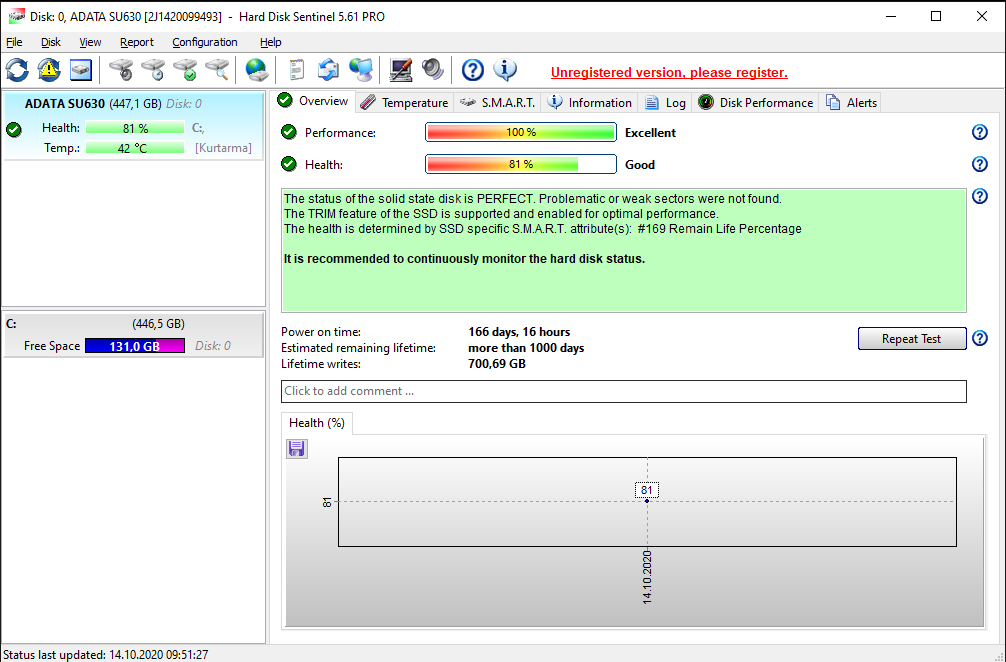Click the help icon next to Performance

point(980,132)
